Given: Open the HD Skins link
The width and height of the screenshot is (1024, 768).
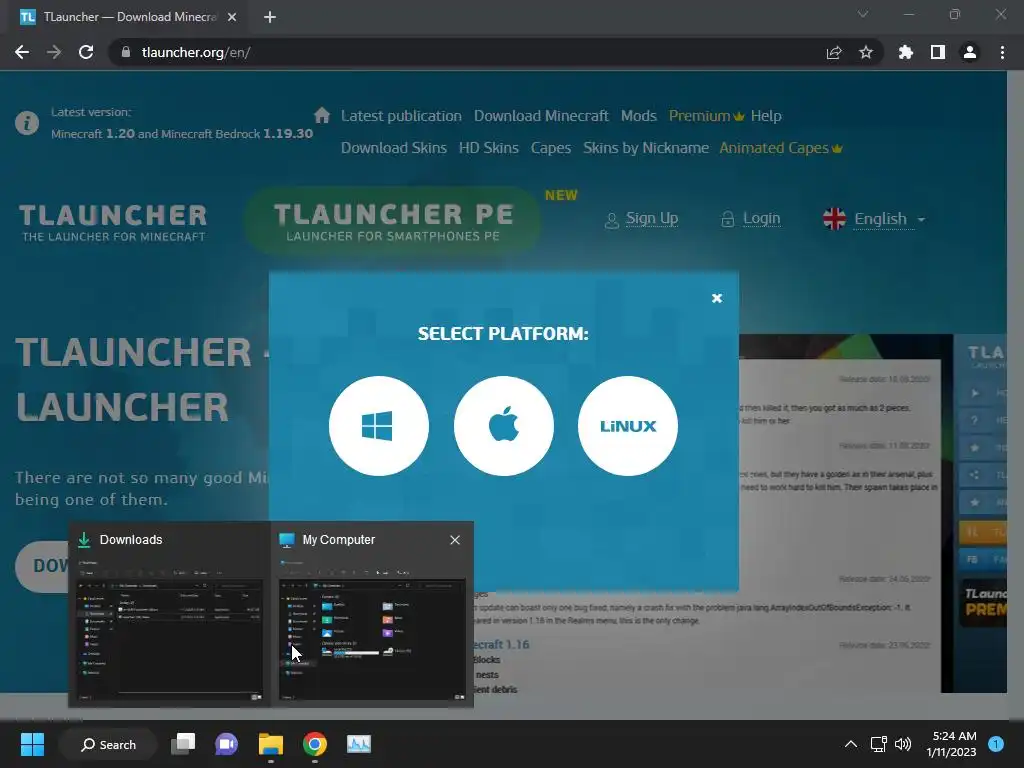Looking at the screenshot, I should point(488,148).
